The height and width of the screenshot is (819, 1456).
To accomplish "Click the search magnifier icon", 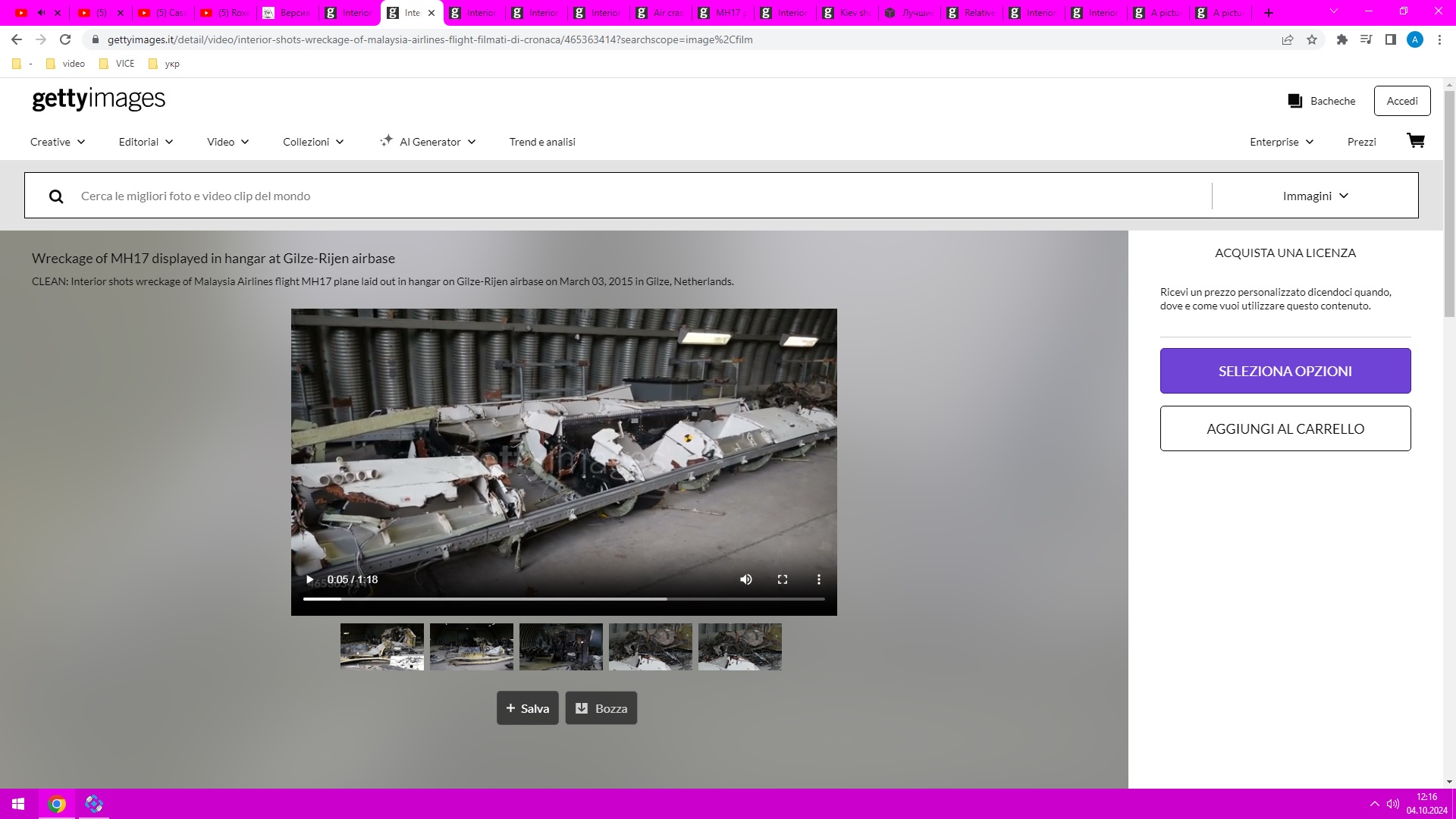I will pos(56,196).
